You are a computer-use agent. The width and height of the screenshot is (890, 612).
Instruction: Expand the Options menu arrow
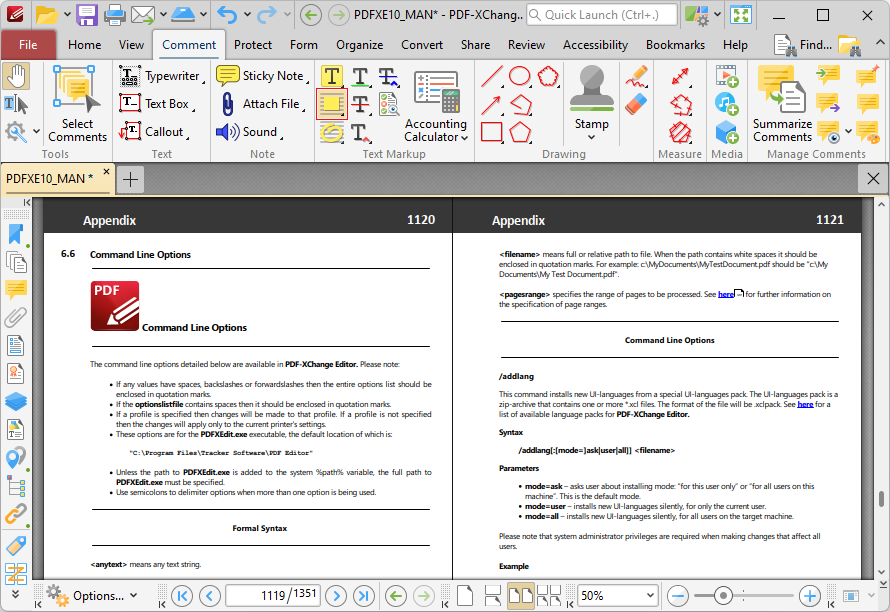click(x=133, y=596)
